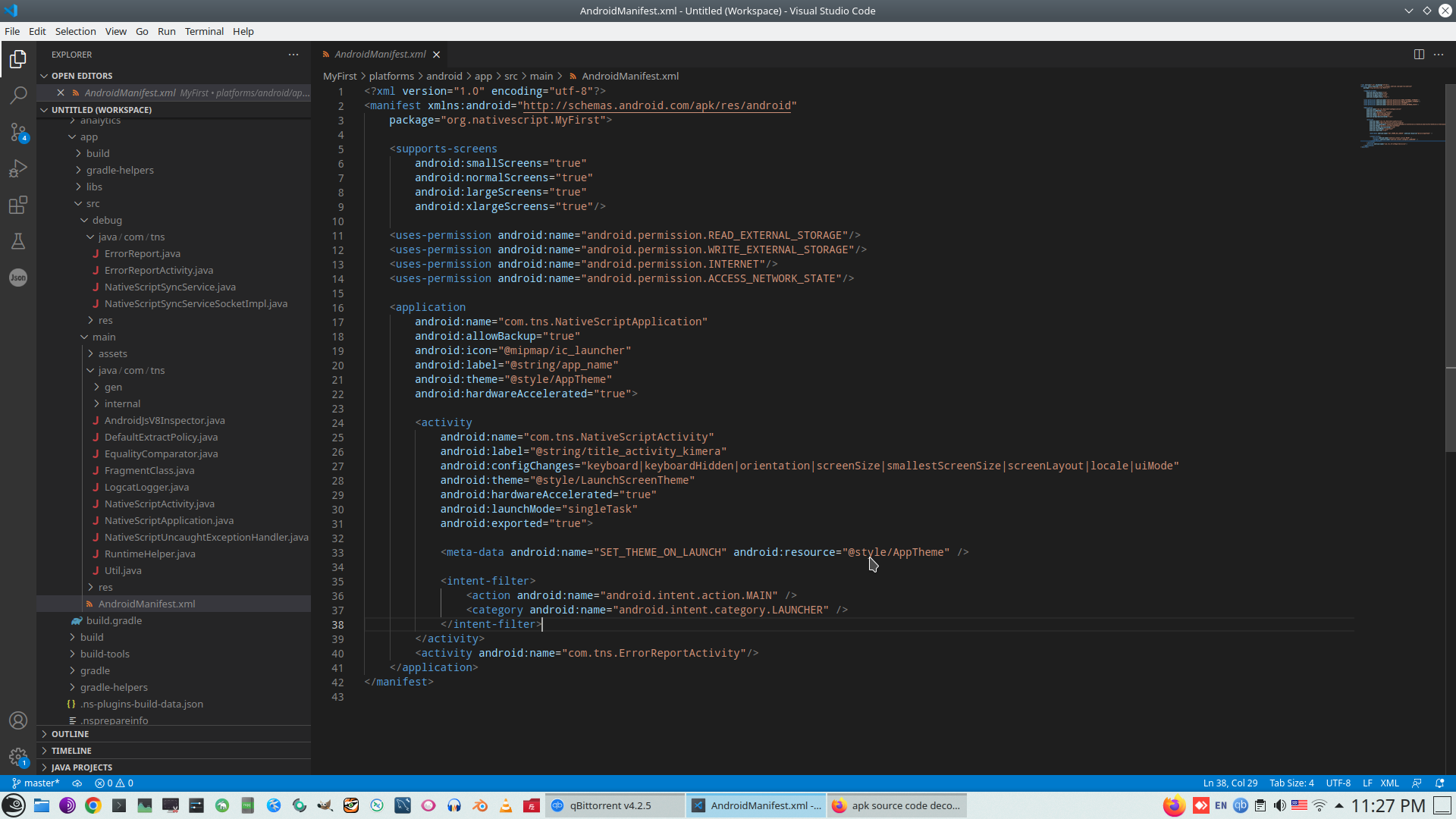Viewport: 1456px width, 819px height.
Task: Expand the OUTLINE panel
Action: click(x=70, y=734)
